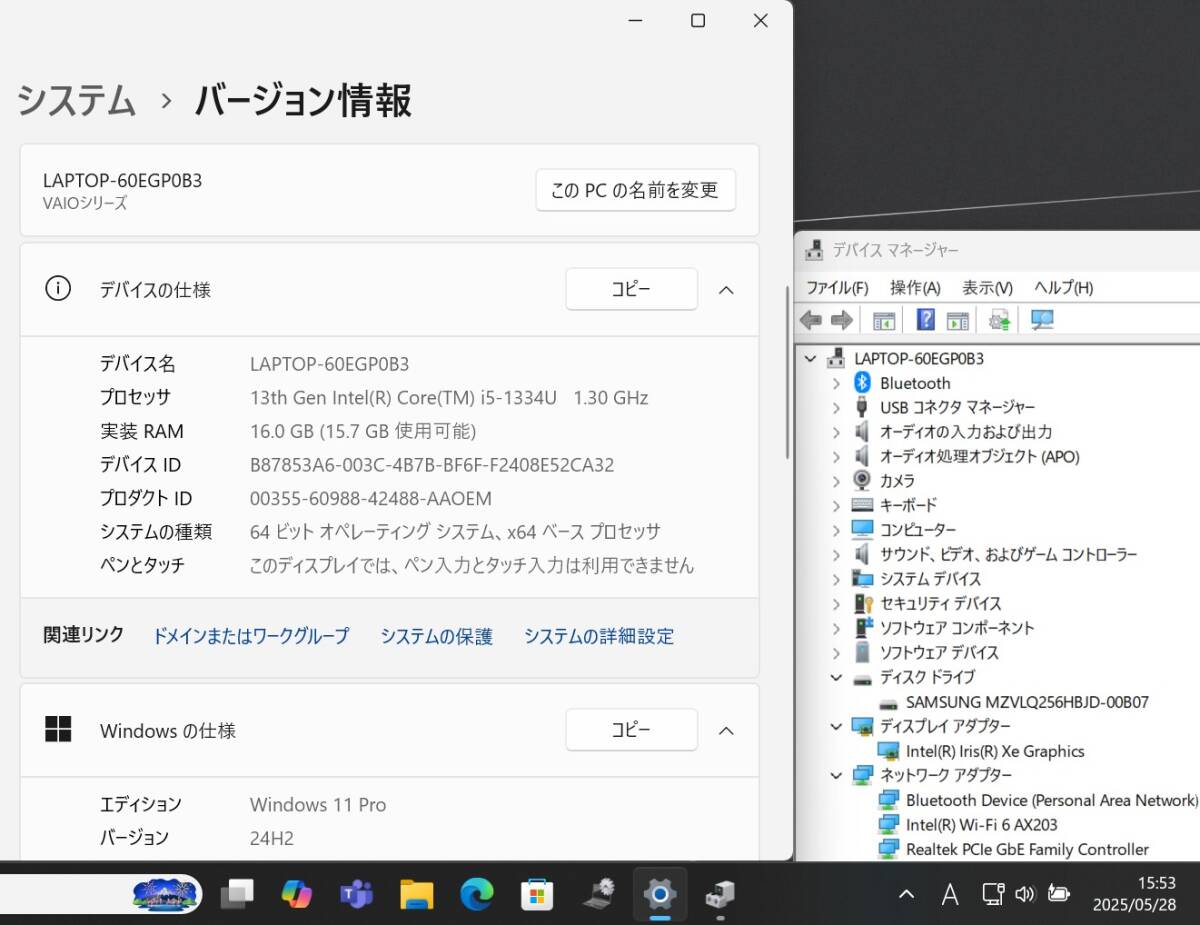Select the Intel(R) Wi-Fi 6 AX203 adapter
This screenshot has width=1200, height=925.
pos(981,825)
